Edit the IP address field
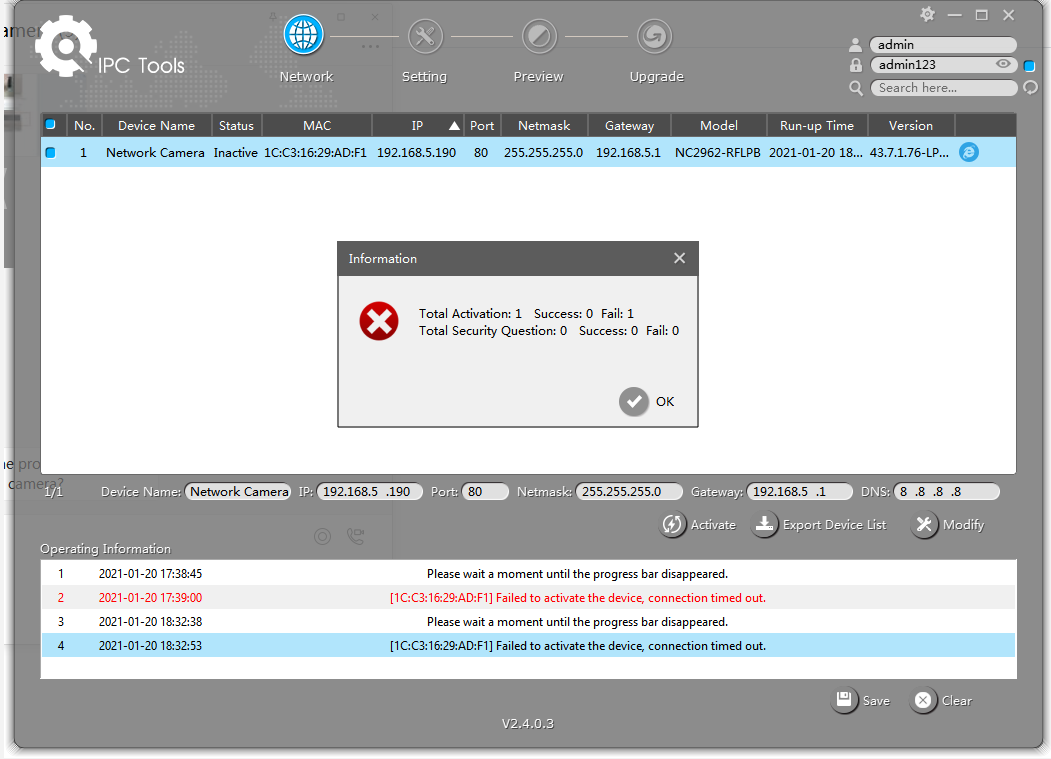Image resolution: width=1051 pixels, height=759 pixels. [369, 491]
